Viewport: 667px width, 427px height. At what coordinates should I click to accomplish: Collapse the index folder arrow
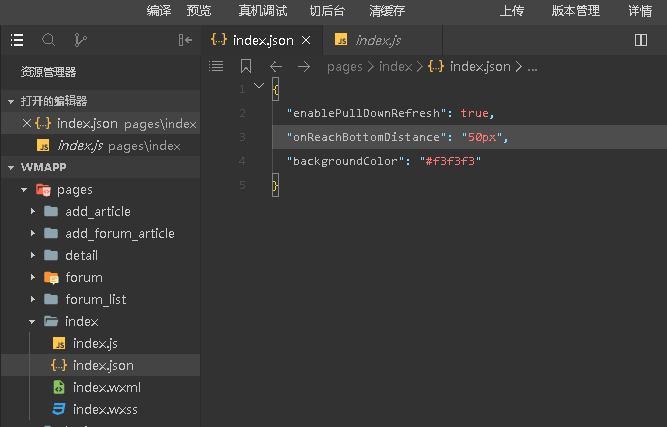pos(32,322)
